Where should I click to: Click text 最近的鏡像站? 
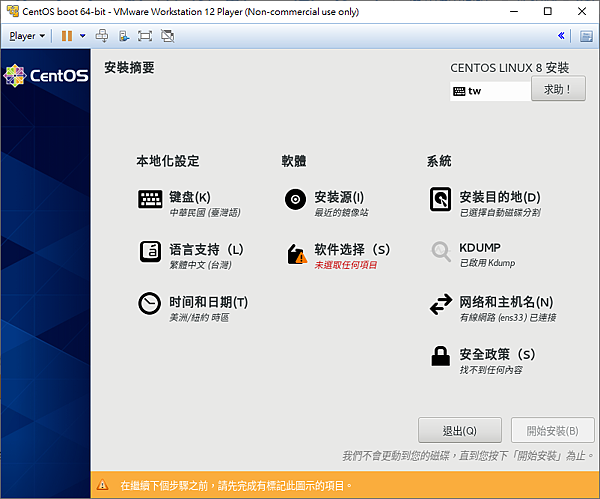(341, 212)
